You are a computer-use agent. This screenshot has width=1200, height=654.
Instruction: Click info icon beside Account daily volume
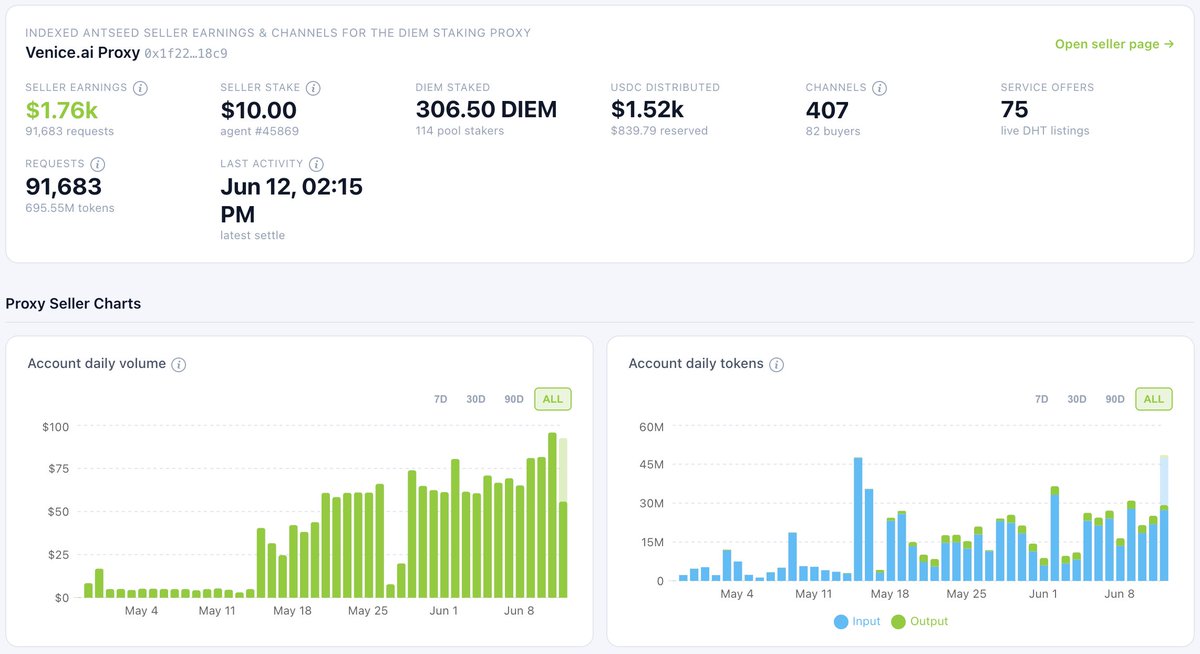[179, 364]
